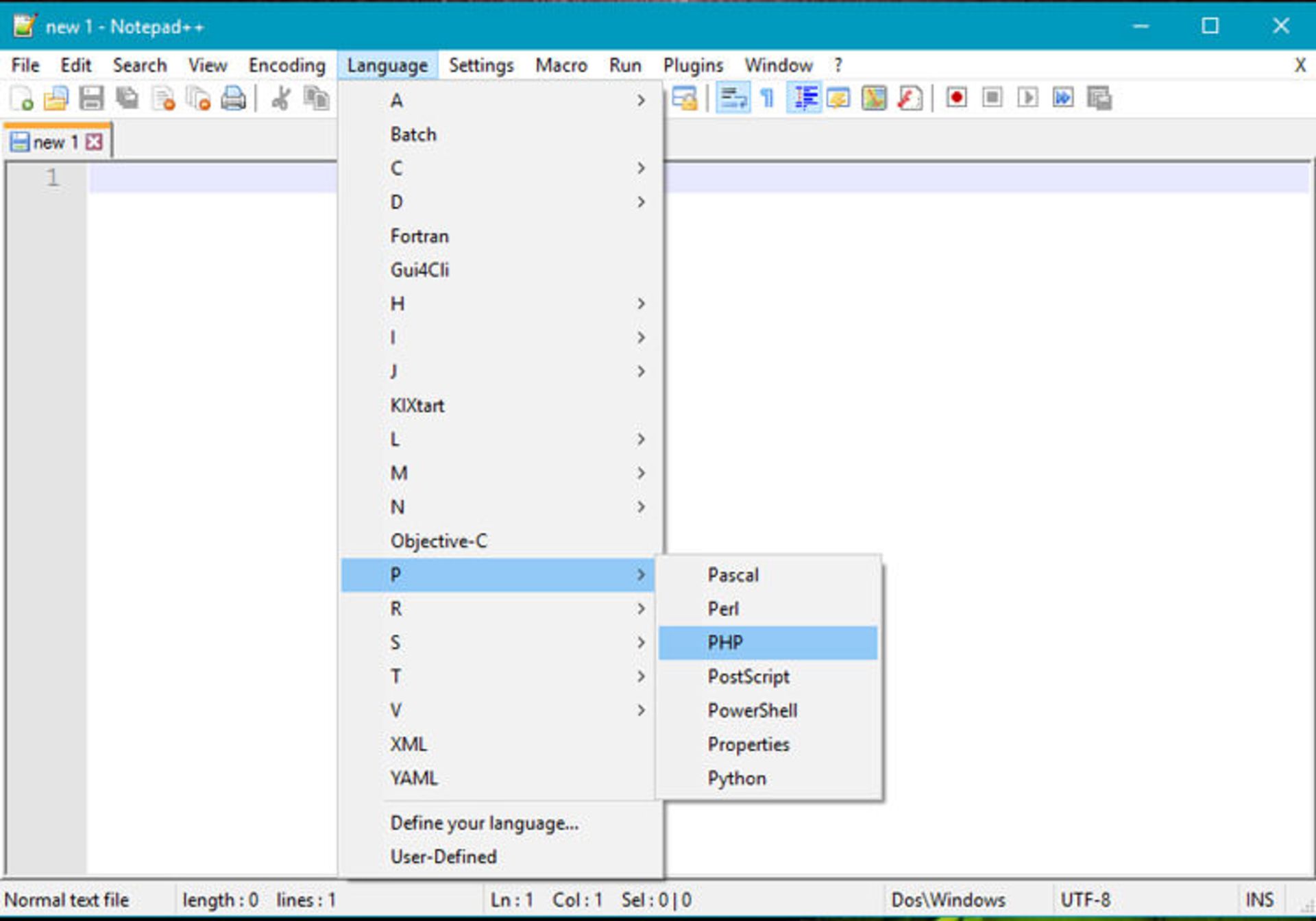The image size is (1316, 921).
Task: Open the Search menu
Action: [140, 65]
